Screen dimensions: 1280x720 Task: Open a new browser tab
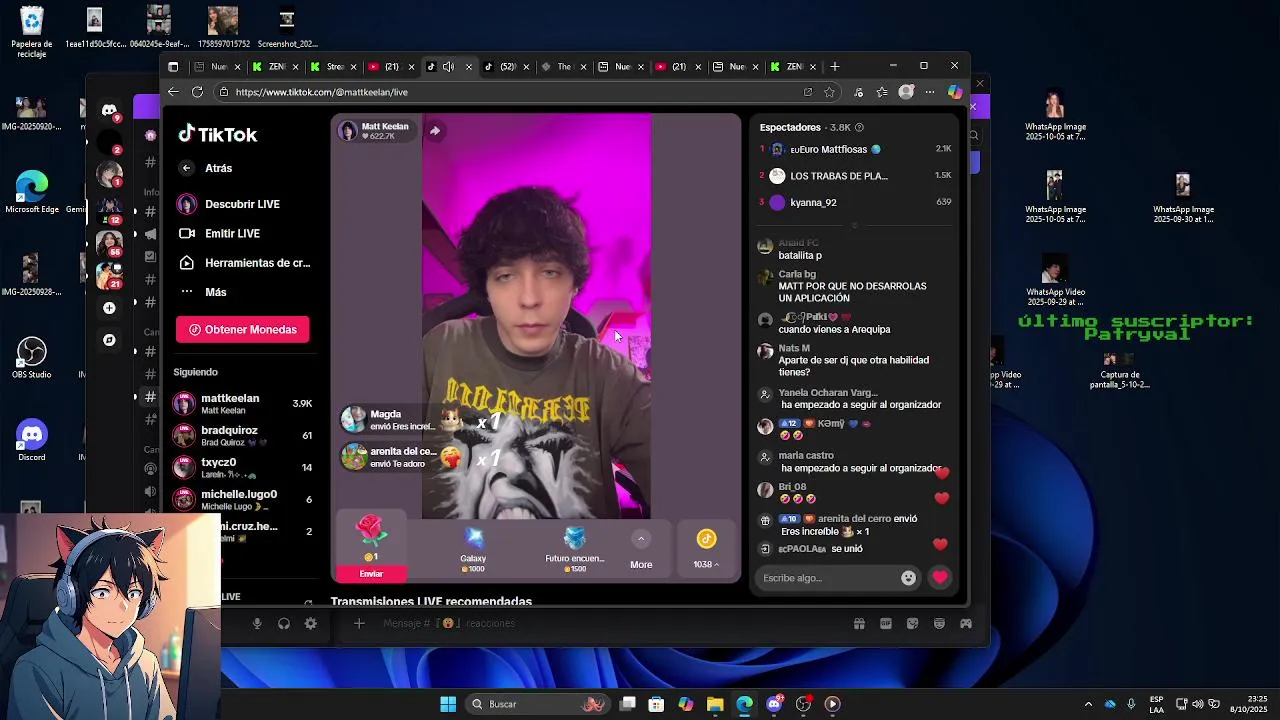834,67
